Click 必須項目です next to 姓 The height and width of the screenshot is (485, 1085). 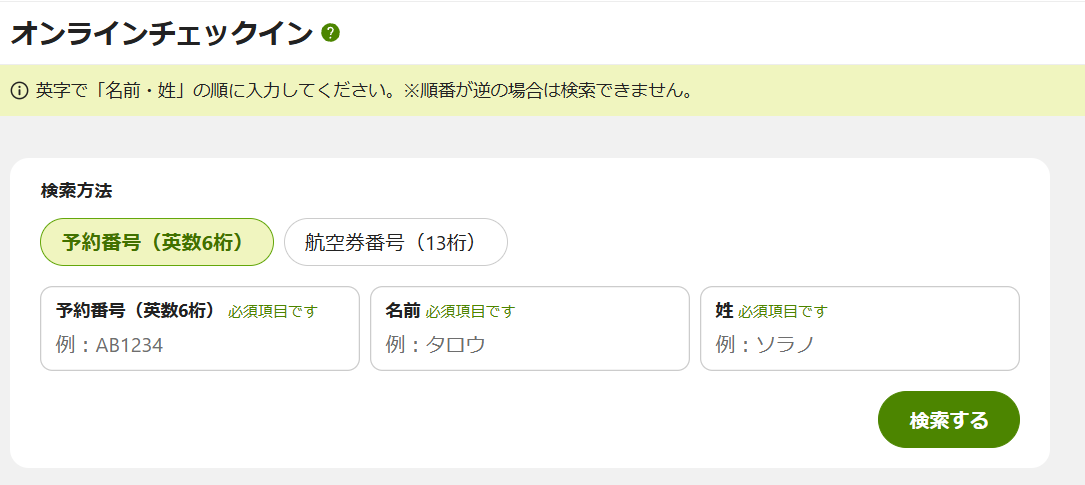click(783, 312)
